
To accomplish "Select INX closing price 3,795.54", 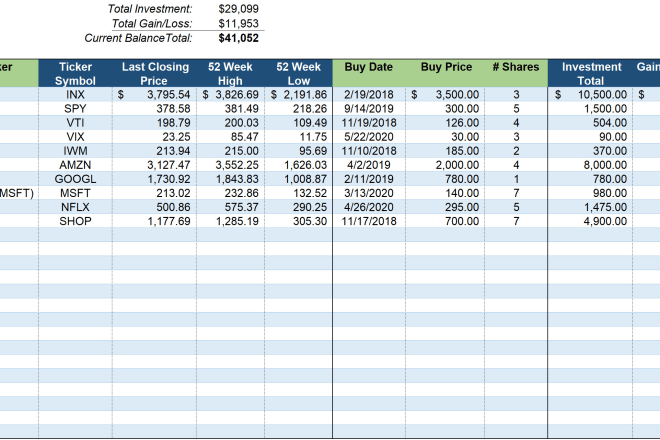I will 154,95.
